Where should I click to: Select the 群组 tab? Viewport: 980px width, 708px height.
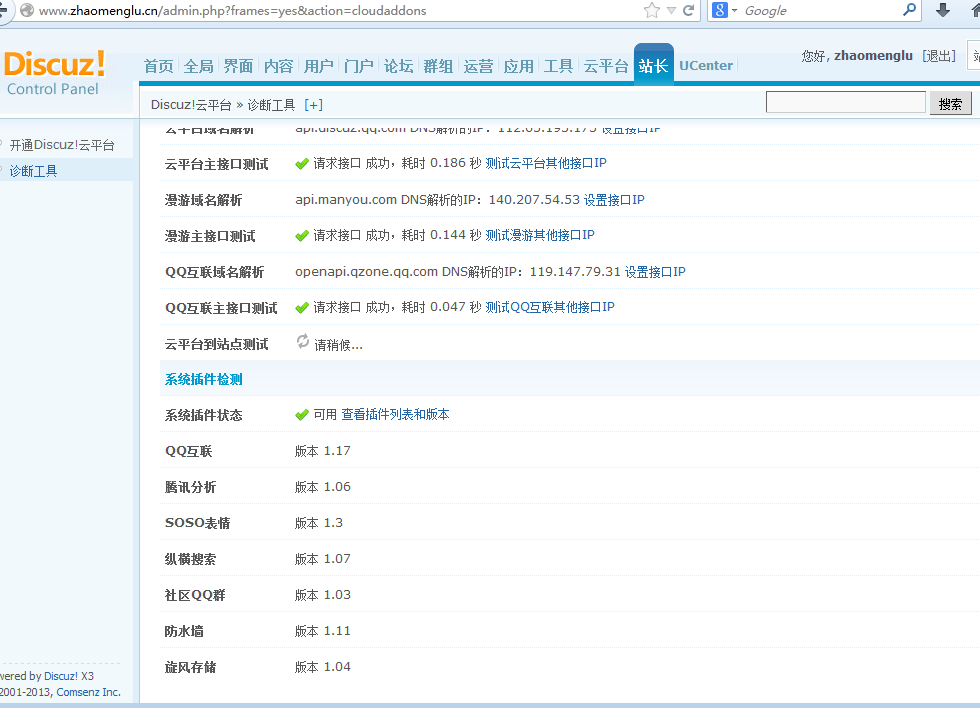tap(438, 66)
